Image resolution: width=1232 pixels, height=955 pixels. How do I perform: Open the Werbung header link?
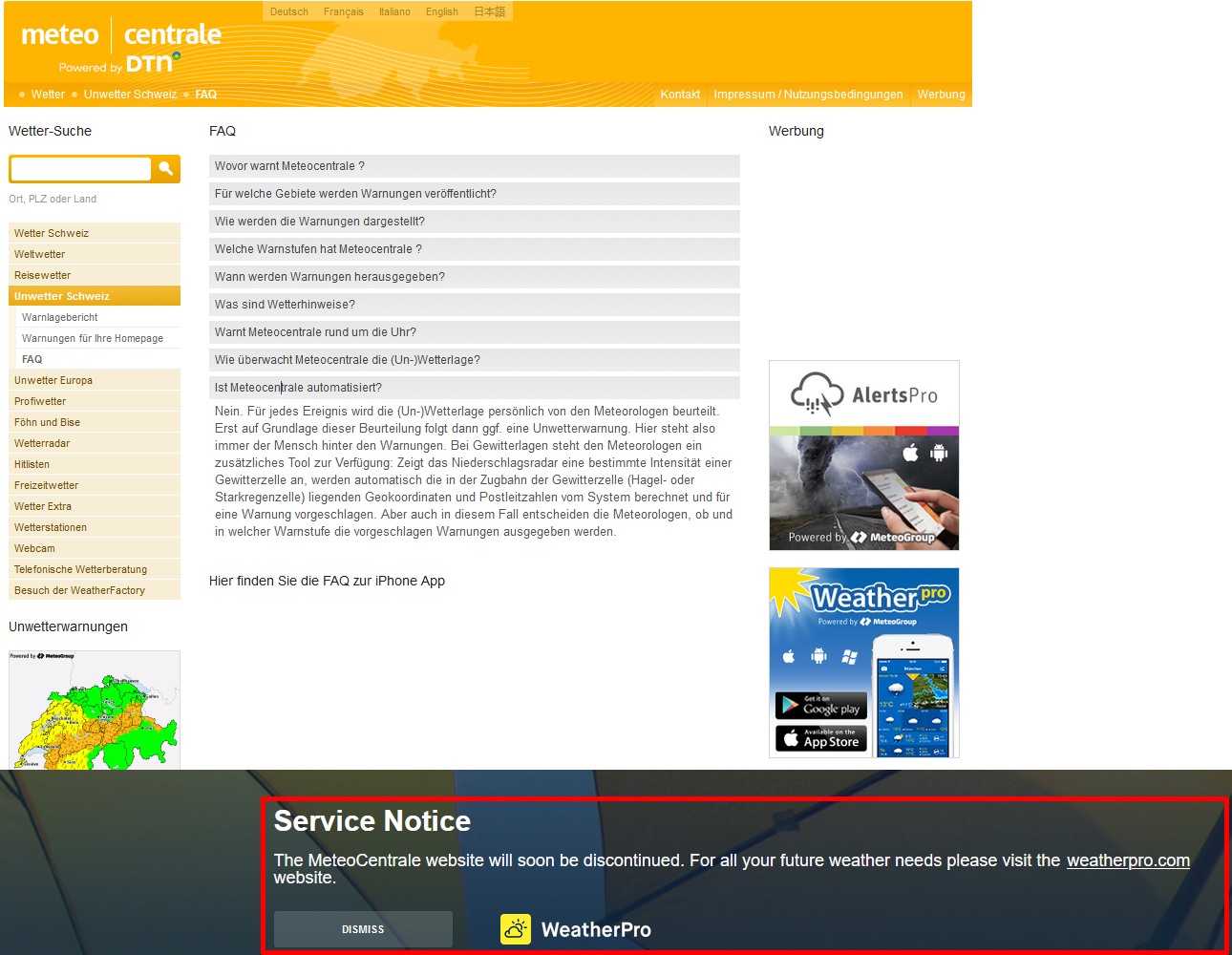coord(942,95)
